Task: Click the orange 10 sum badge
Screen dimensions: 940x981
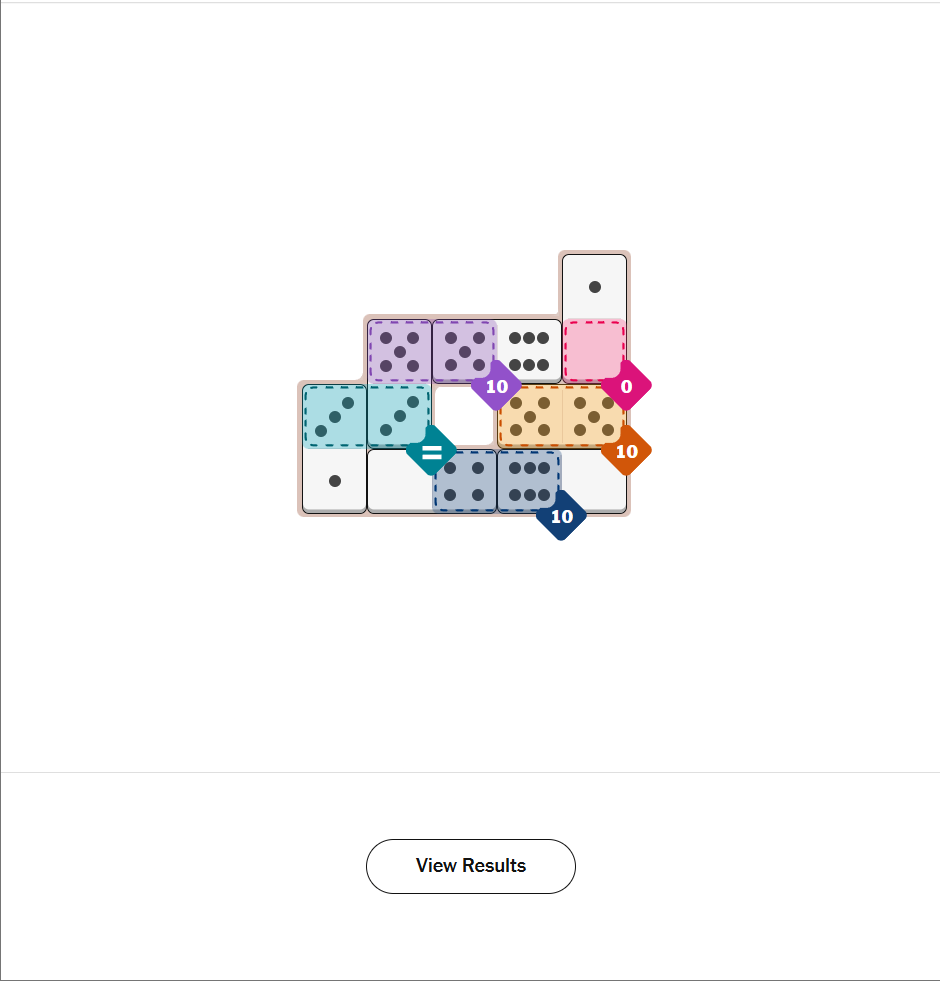Action: point(626,451)
